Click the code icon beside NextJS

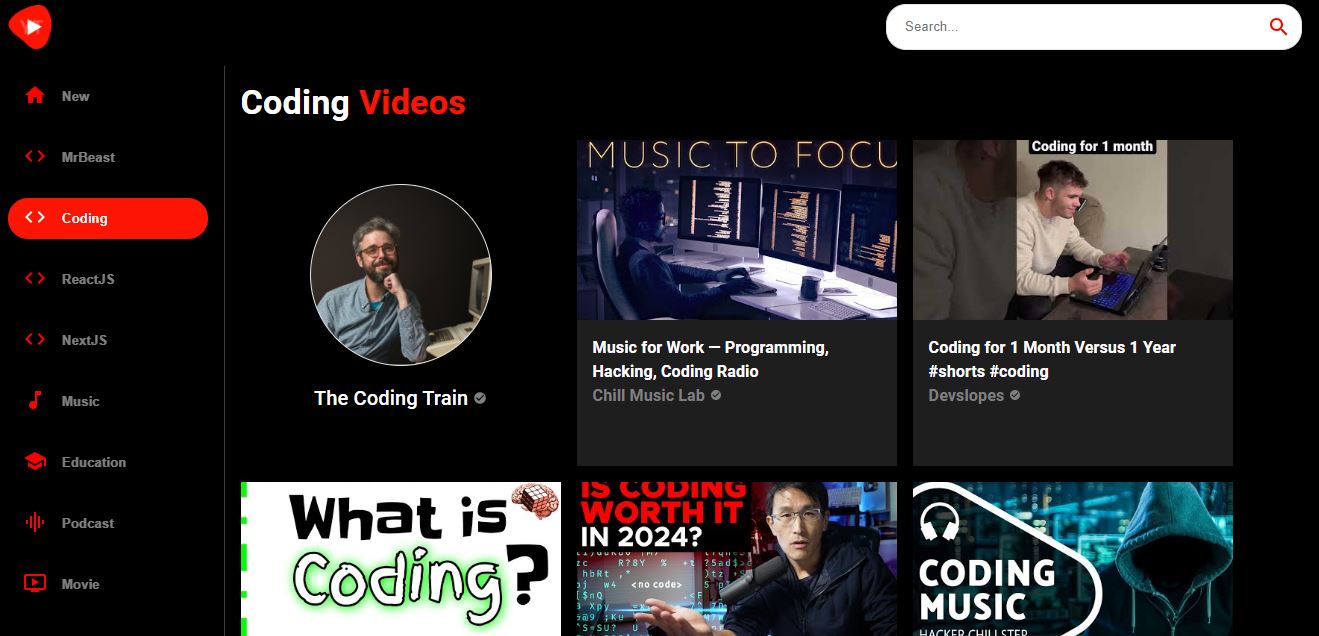pyautogui.click(x=35, y=340)
